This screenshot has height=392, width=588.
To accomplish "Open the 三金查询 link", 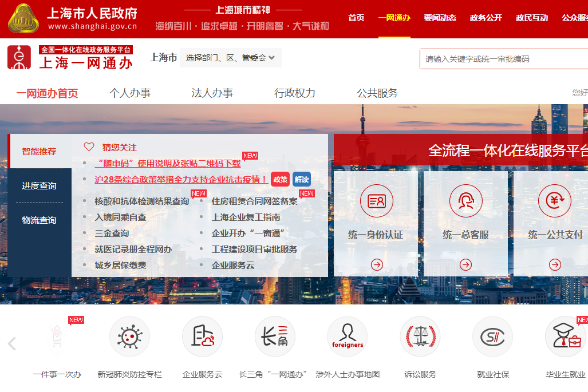I will tap(112, 233).
